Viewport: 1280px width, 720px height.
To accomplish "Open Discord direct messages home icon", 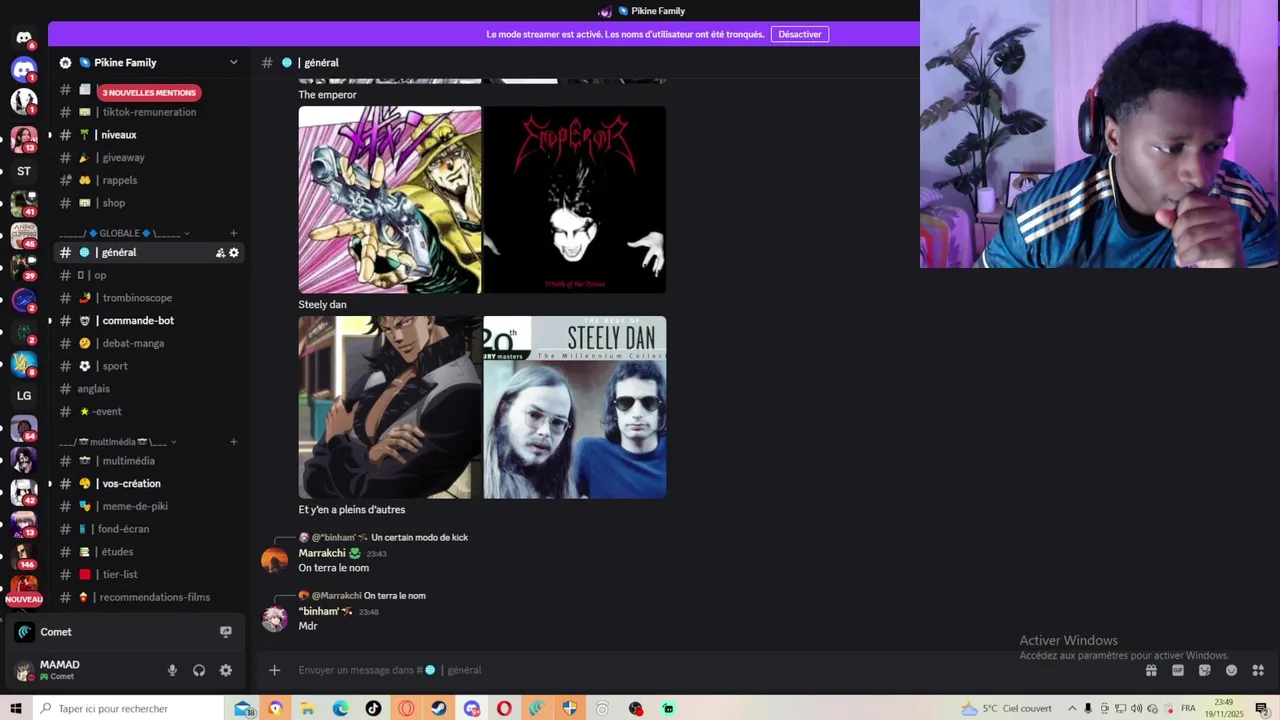I will pyautogui.click(x=24, y=37).
